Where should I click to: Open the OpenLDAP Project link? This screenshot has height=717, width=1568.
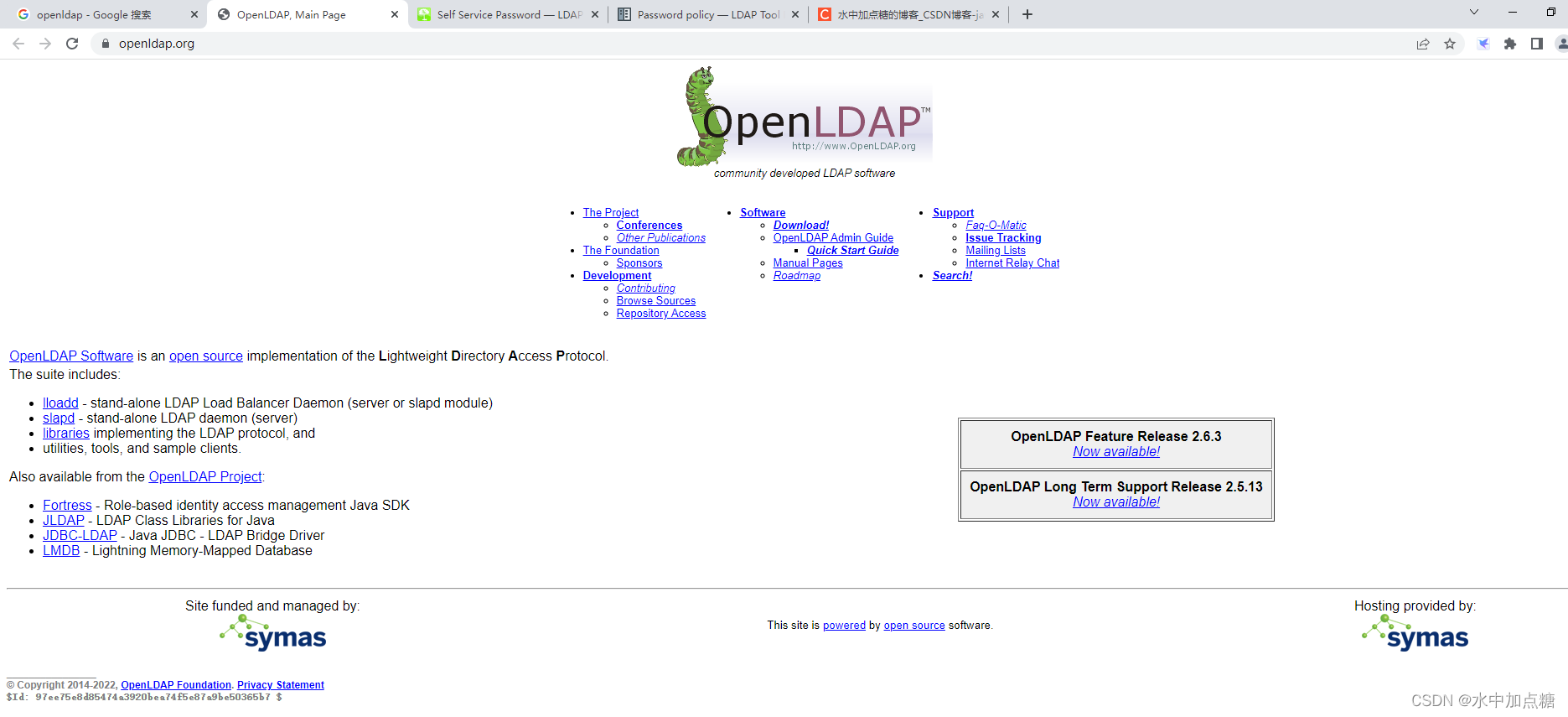(205, 477)
